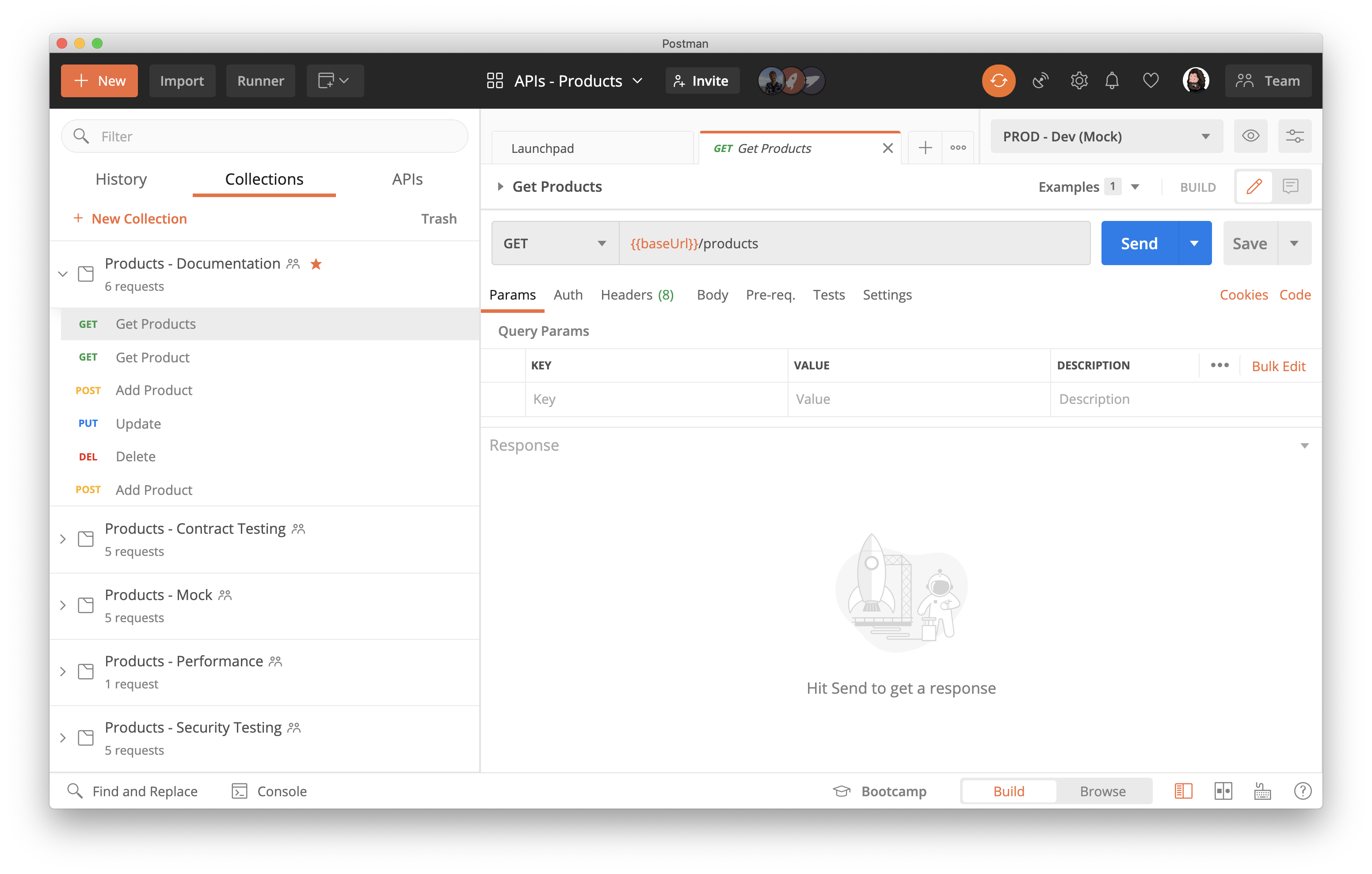Toggle the sidebar with bottom bar icon
This screenshot has width=1372, height=874.
point(1183,791)
